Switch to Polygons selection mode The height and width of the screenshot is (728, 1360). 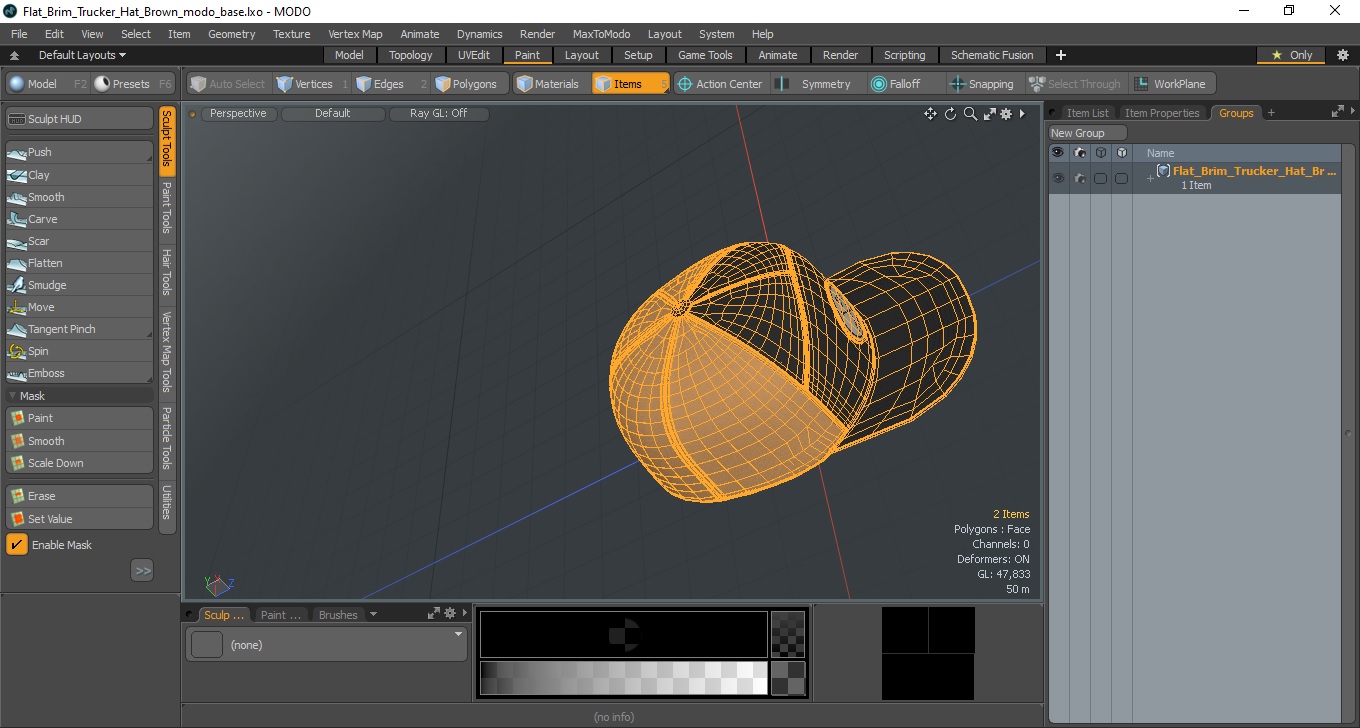click(x=470, y=84)
